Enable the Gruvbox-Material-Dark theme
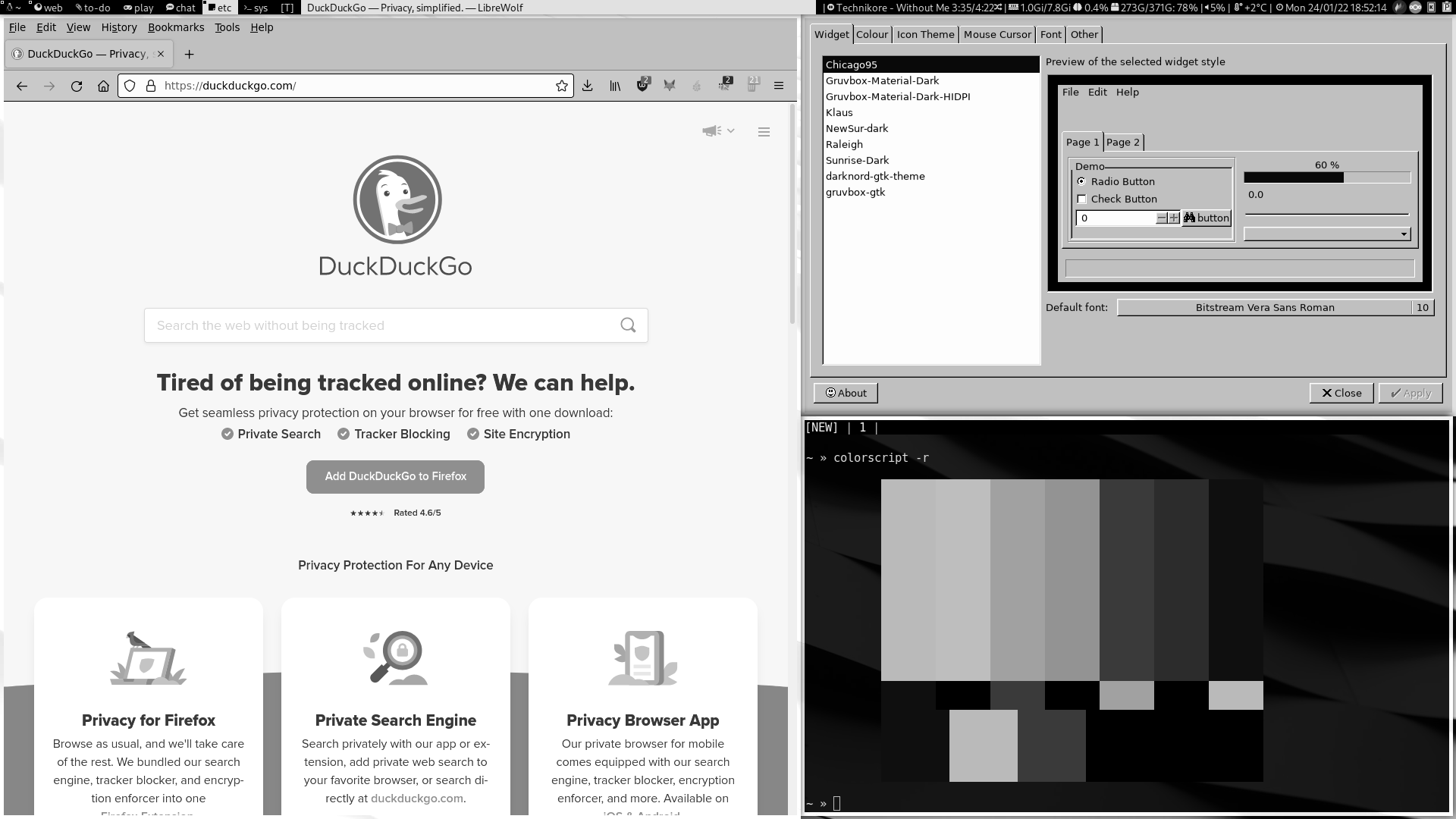Image resolution: width=1456 pixels, height=819 pixels. [881, 80]
